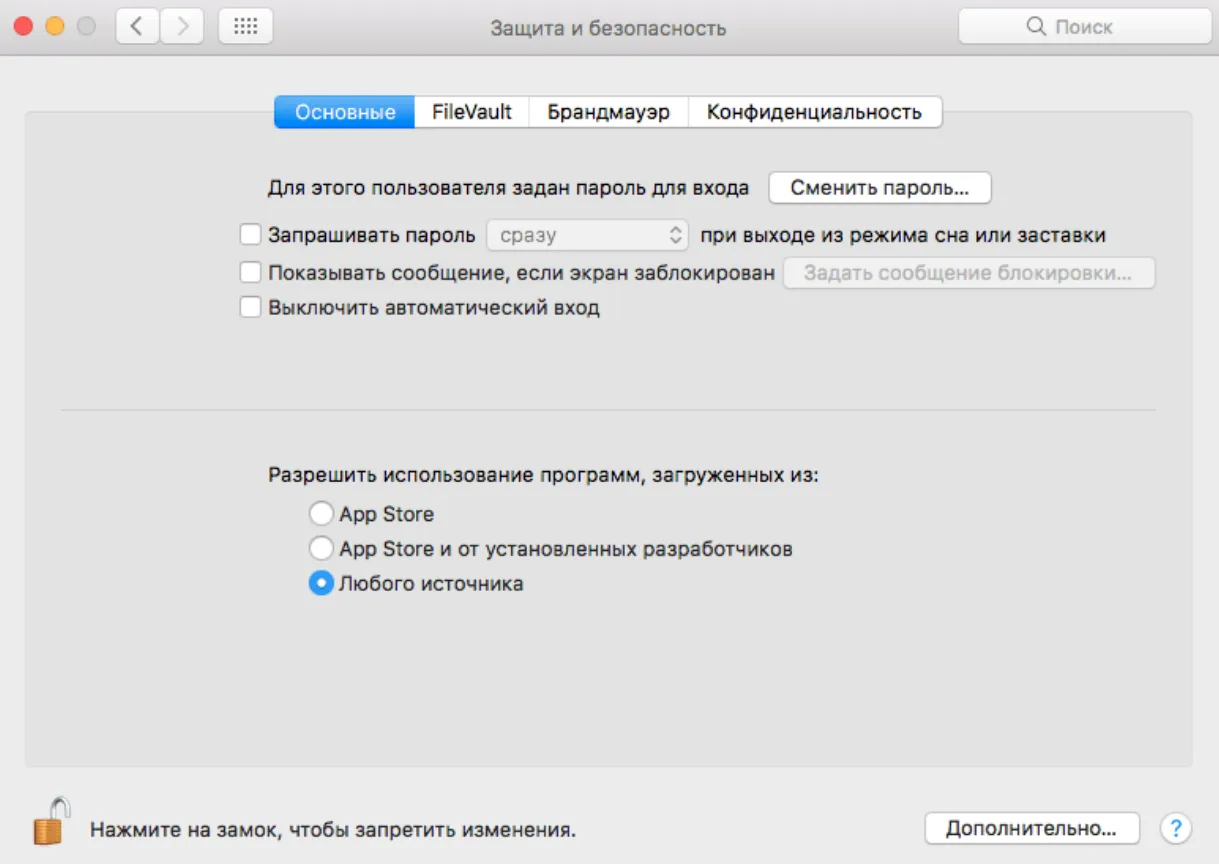This screenshot has width=1219, height=864.
Task: Open the Дополнительно settings button
Action: point(1031,828)
